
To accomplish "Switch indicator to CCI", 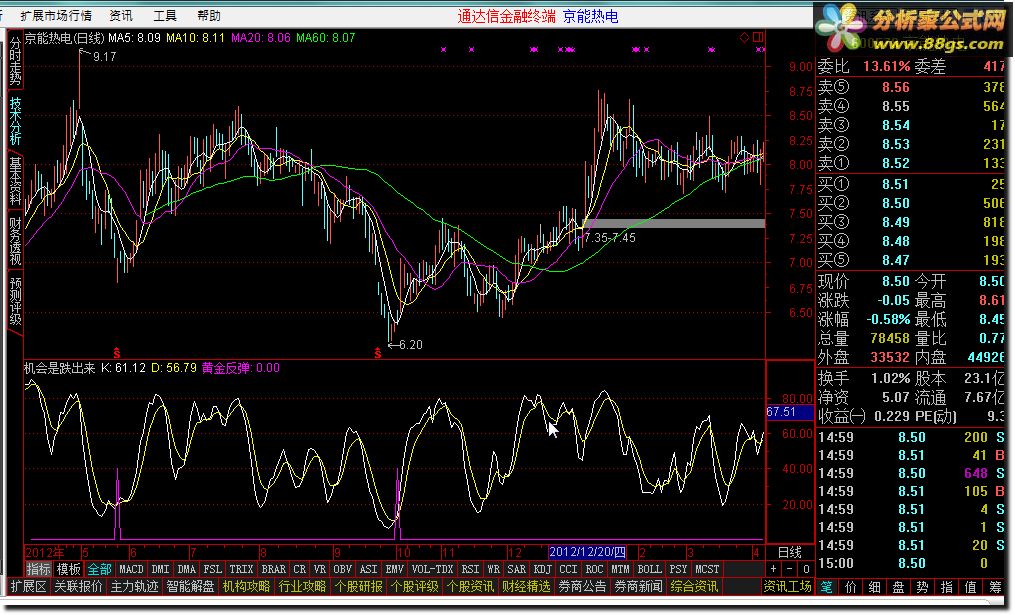I will (568, 569).
